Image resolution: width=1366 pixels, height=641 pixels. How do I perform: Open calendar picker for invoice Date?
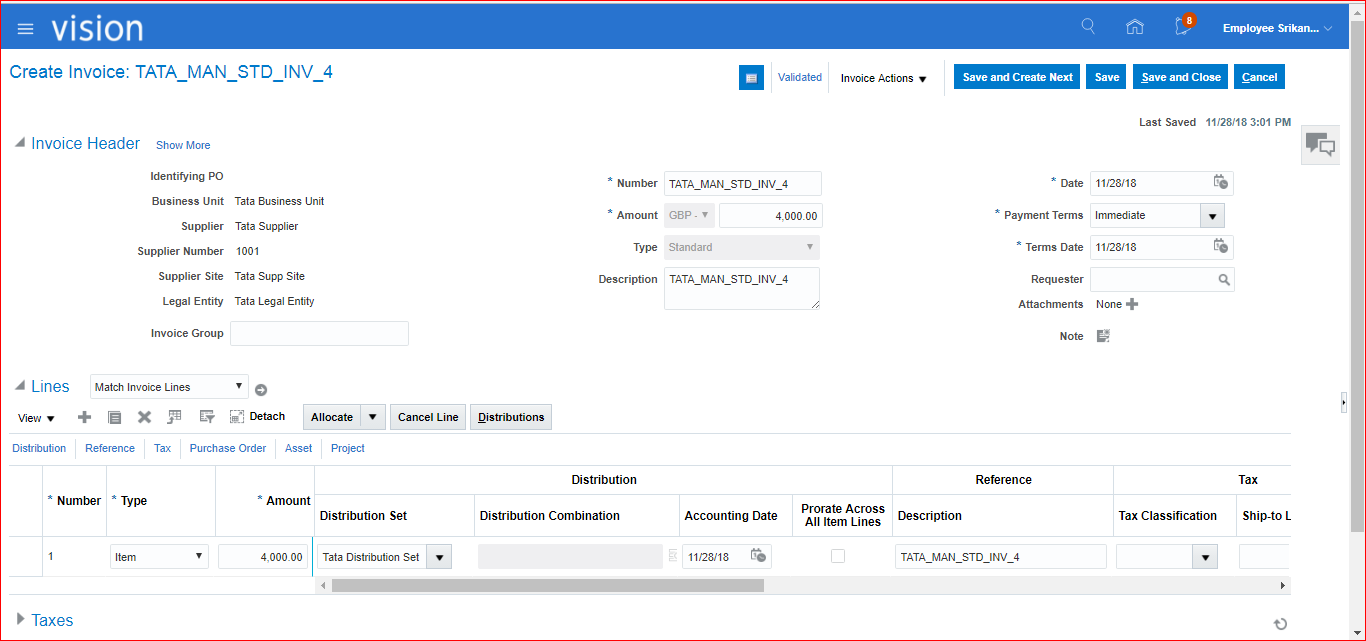[x=1220, y=182]
